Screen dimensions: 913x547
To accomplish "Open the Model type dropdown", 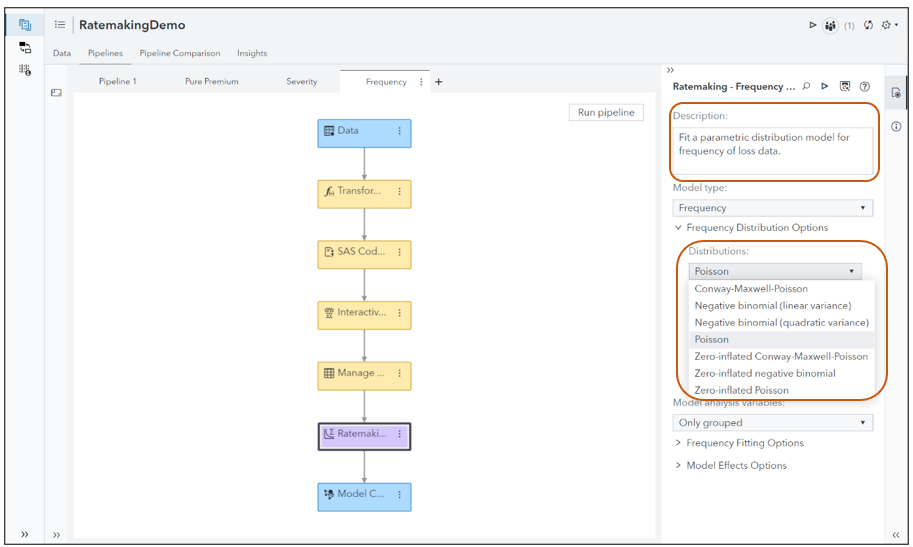I will [772, 208].
